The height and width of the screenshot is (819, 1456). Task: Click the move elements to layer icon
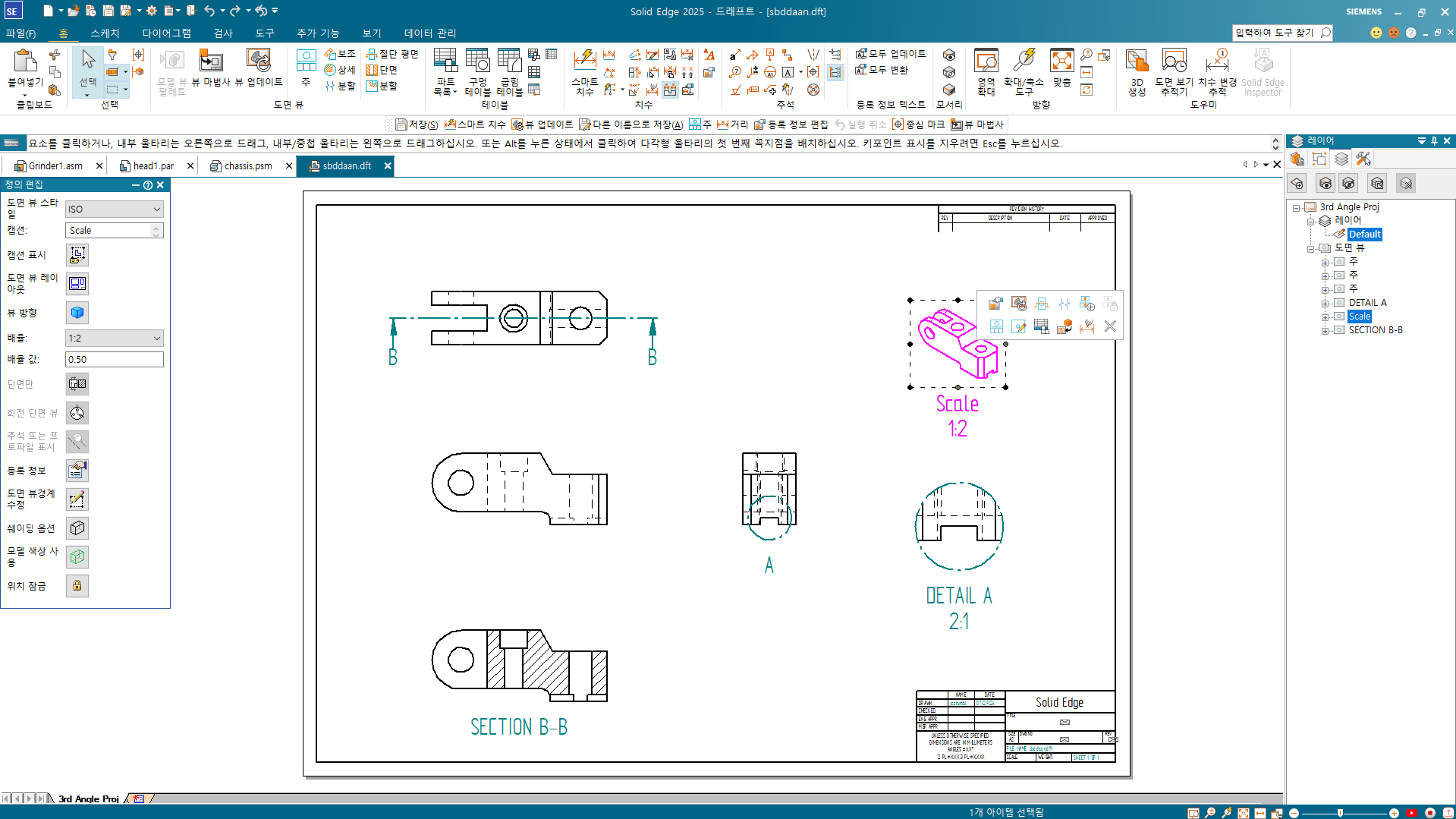[1377, 183]
